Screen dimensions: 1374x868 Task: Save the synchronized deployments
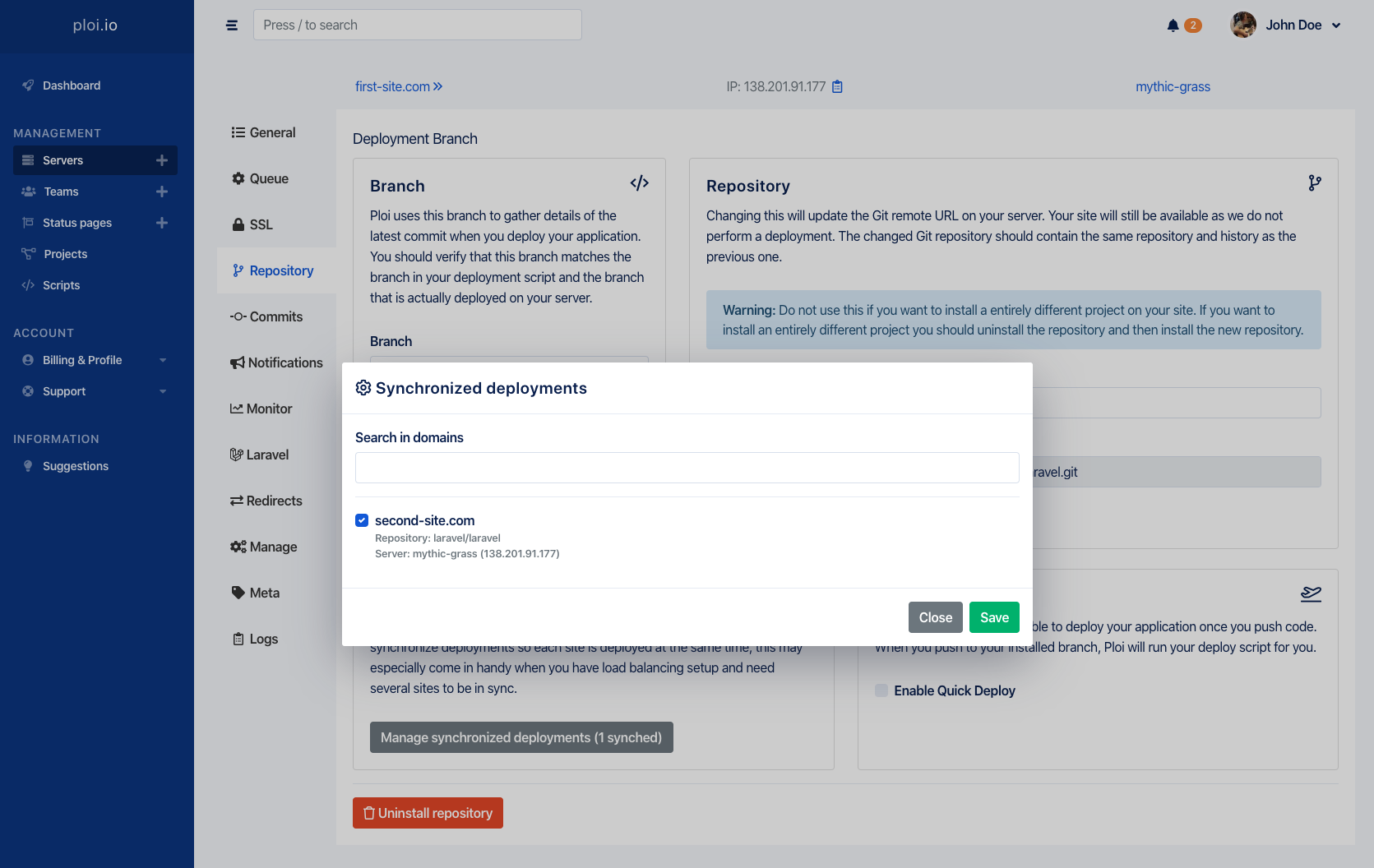click(994, 617)
